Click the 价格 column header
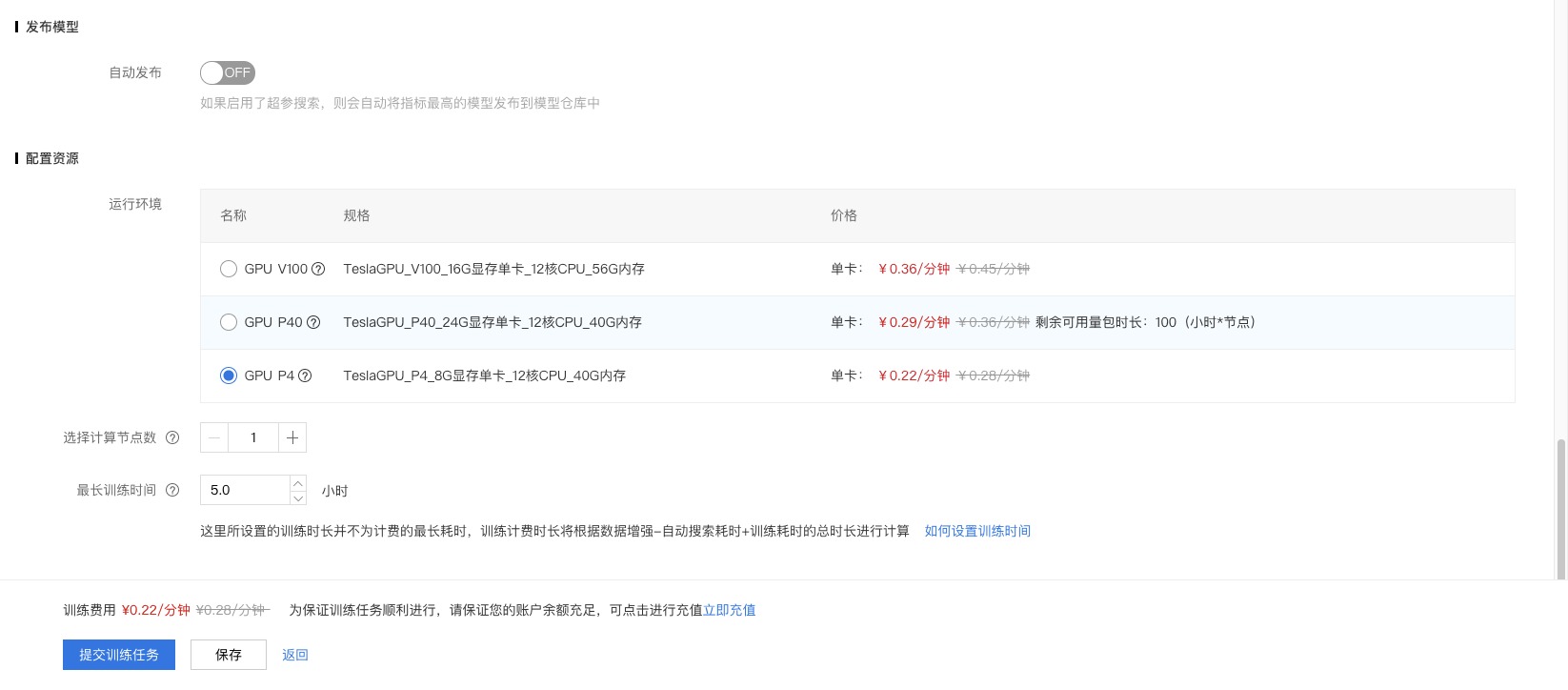This screenshot has height=690, width=1568. click(844, 215)
